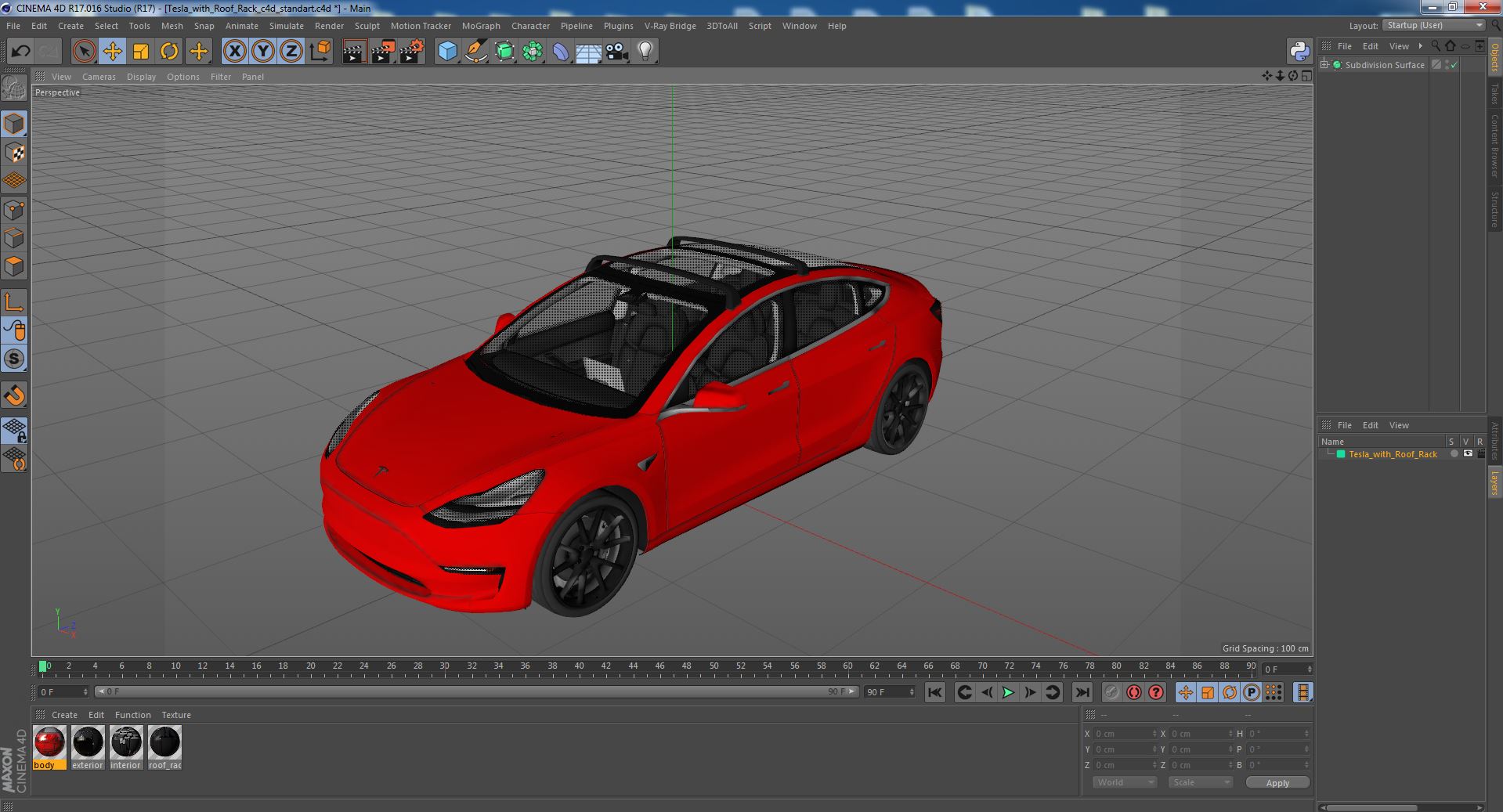Click the Apply button
The image size is (1503, 812).
pyautogui.click(x=1277, y=782)
